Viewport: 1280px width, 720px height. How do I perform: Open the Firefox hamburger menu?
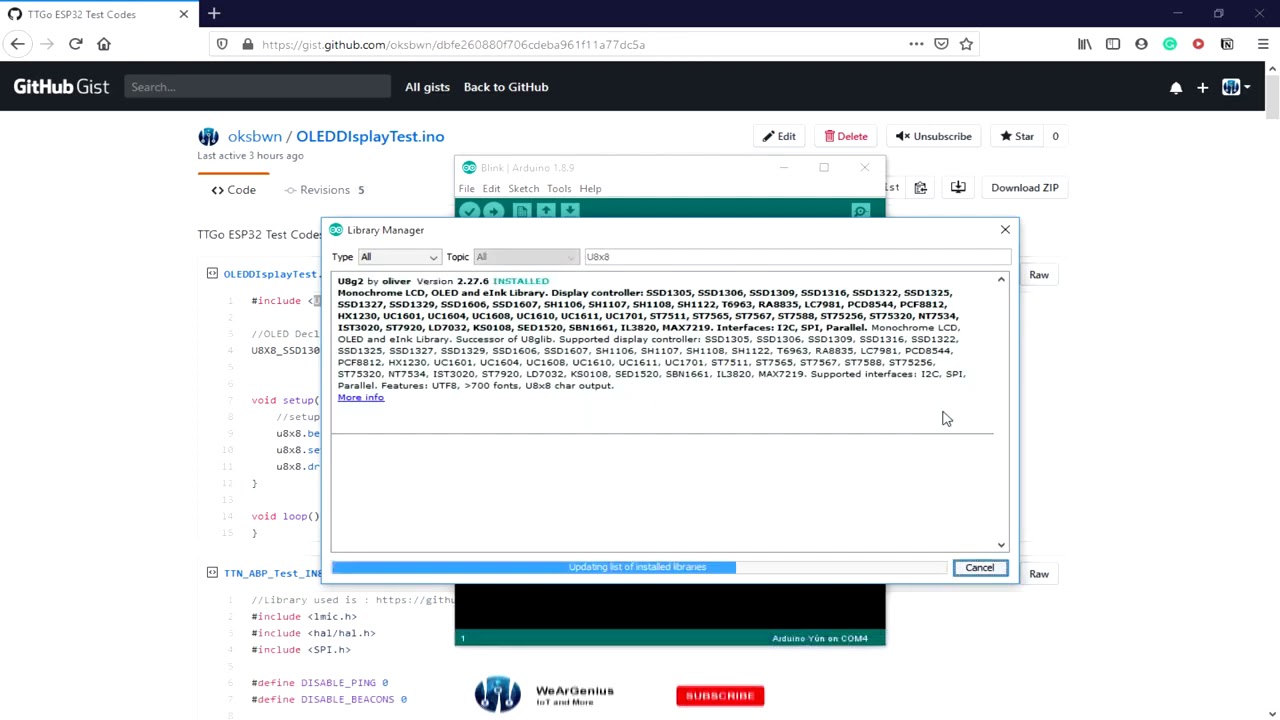(x=1263, y=44)
